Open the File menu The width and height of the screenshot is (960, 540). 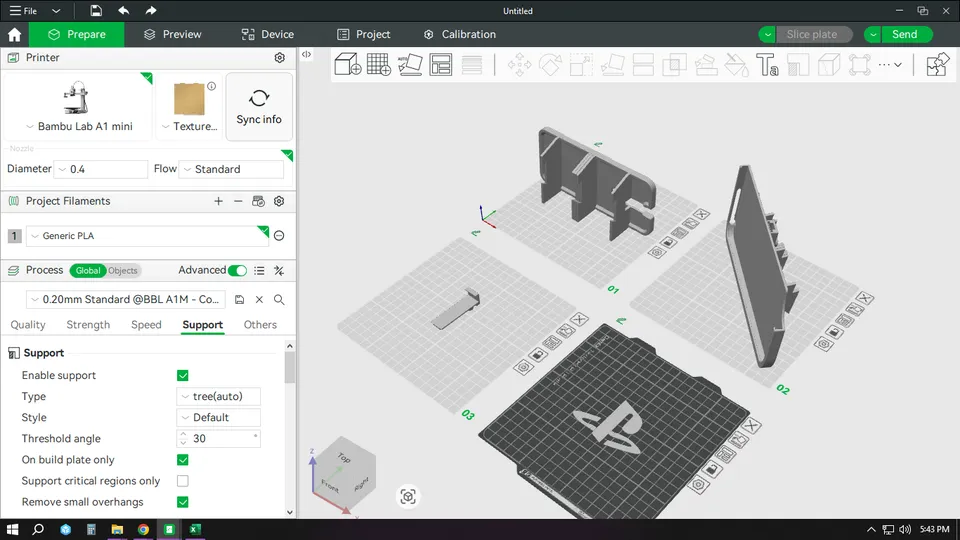coord(23,10)
